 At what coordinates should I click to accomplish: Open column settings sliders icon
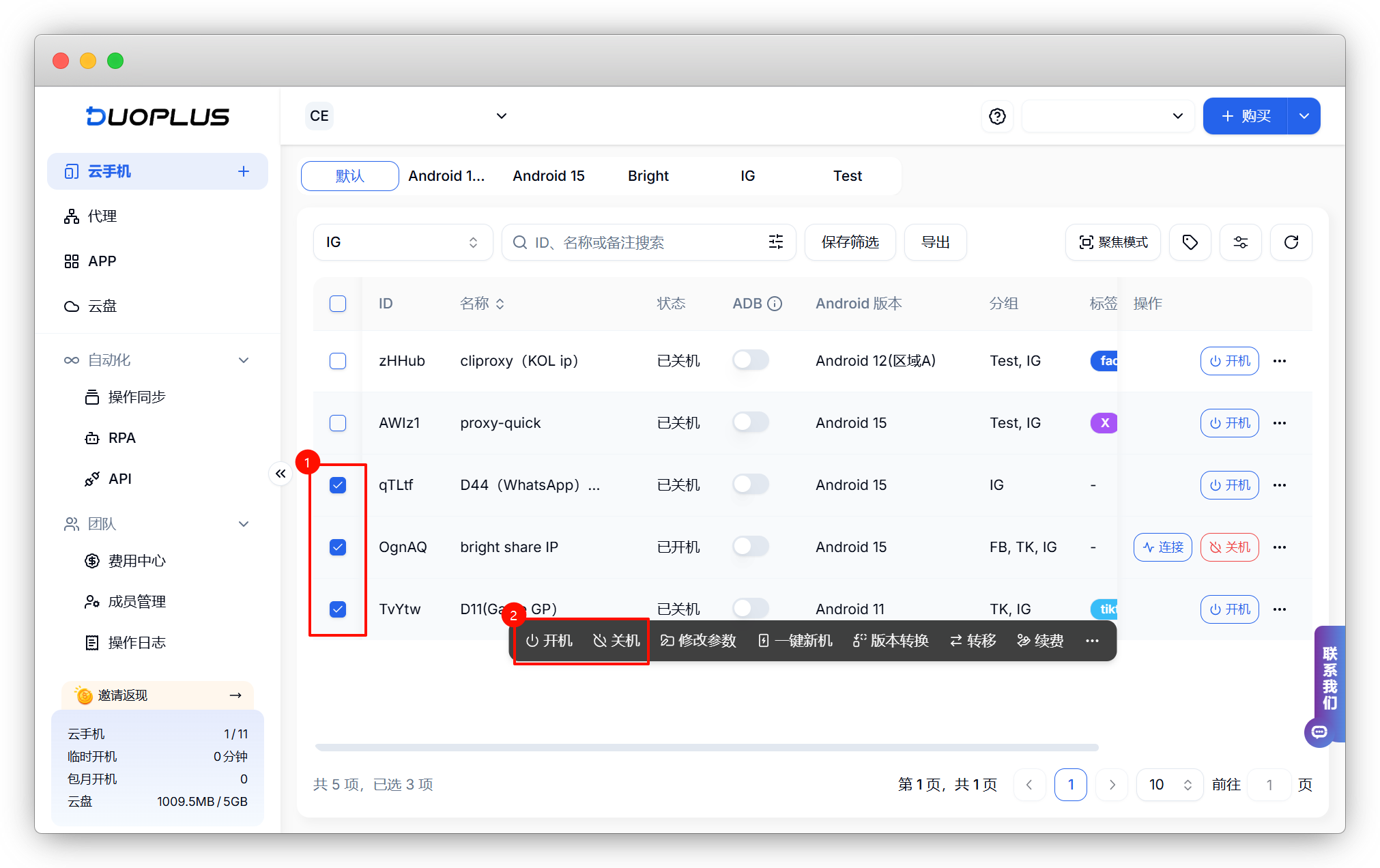[x=1240, y=242]
